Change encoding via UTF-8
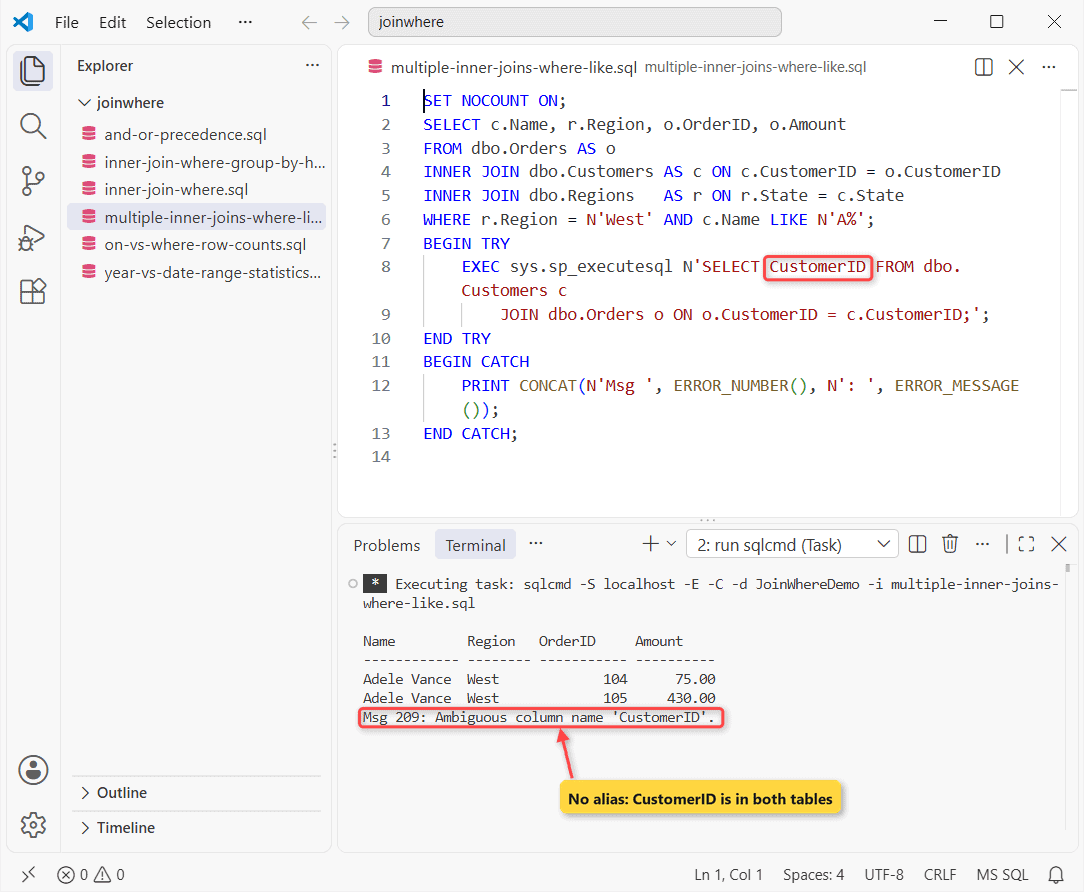Image resolution: width=1084 pixels, height=892 pixels. tap(884, 875)
